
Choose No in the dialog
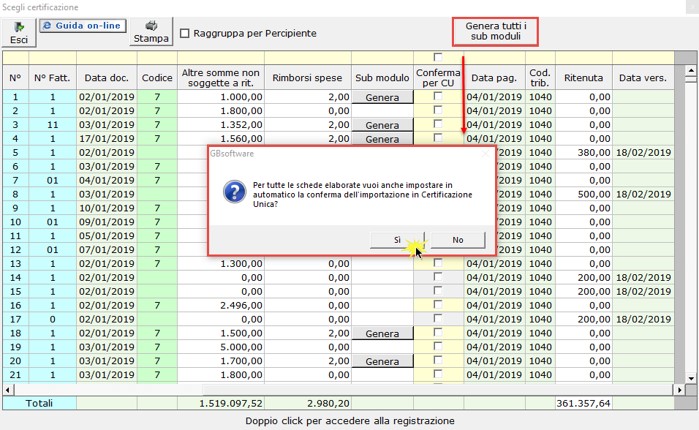coord(458,240)
